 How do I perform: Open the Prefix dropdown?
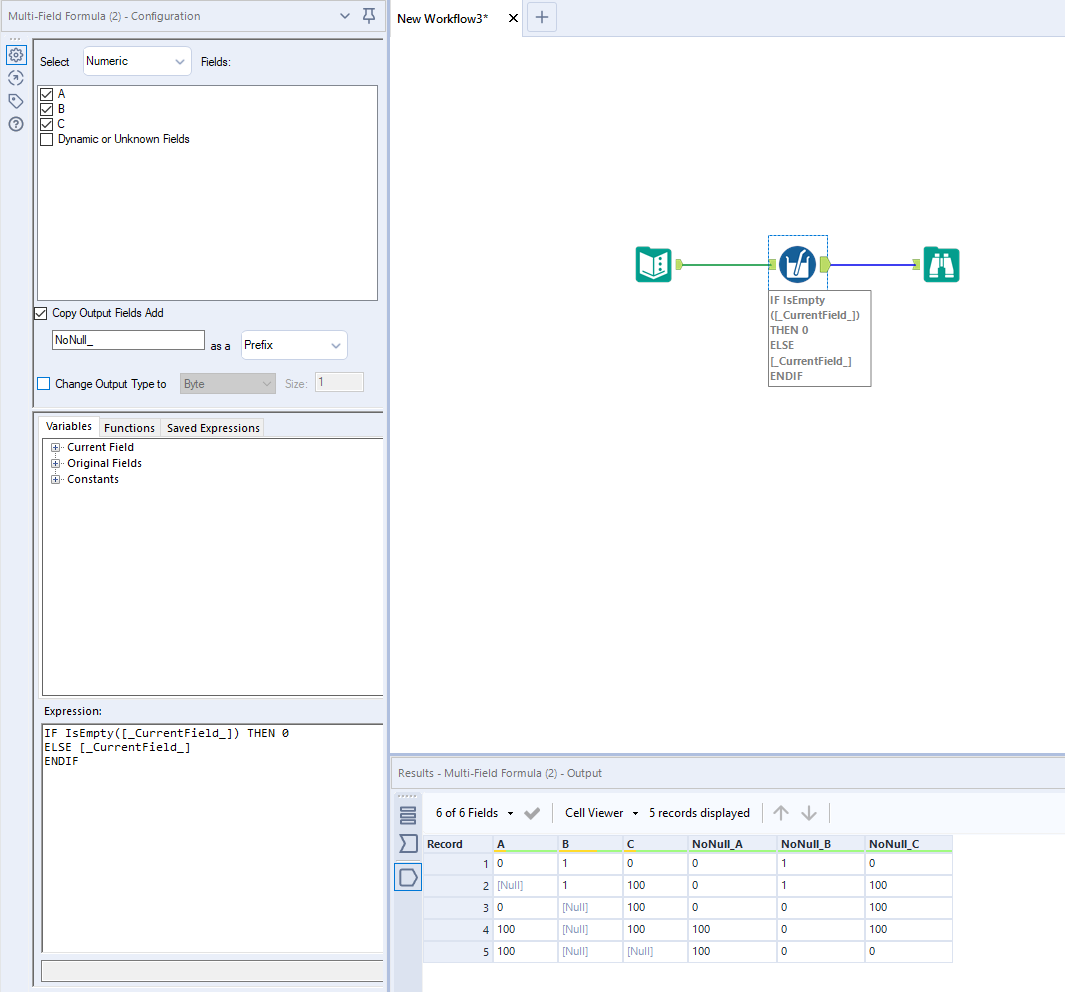pyautogui.click(x=294, y=345)
